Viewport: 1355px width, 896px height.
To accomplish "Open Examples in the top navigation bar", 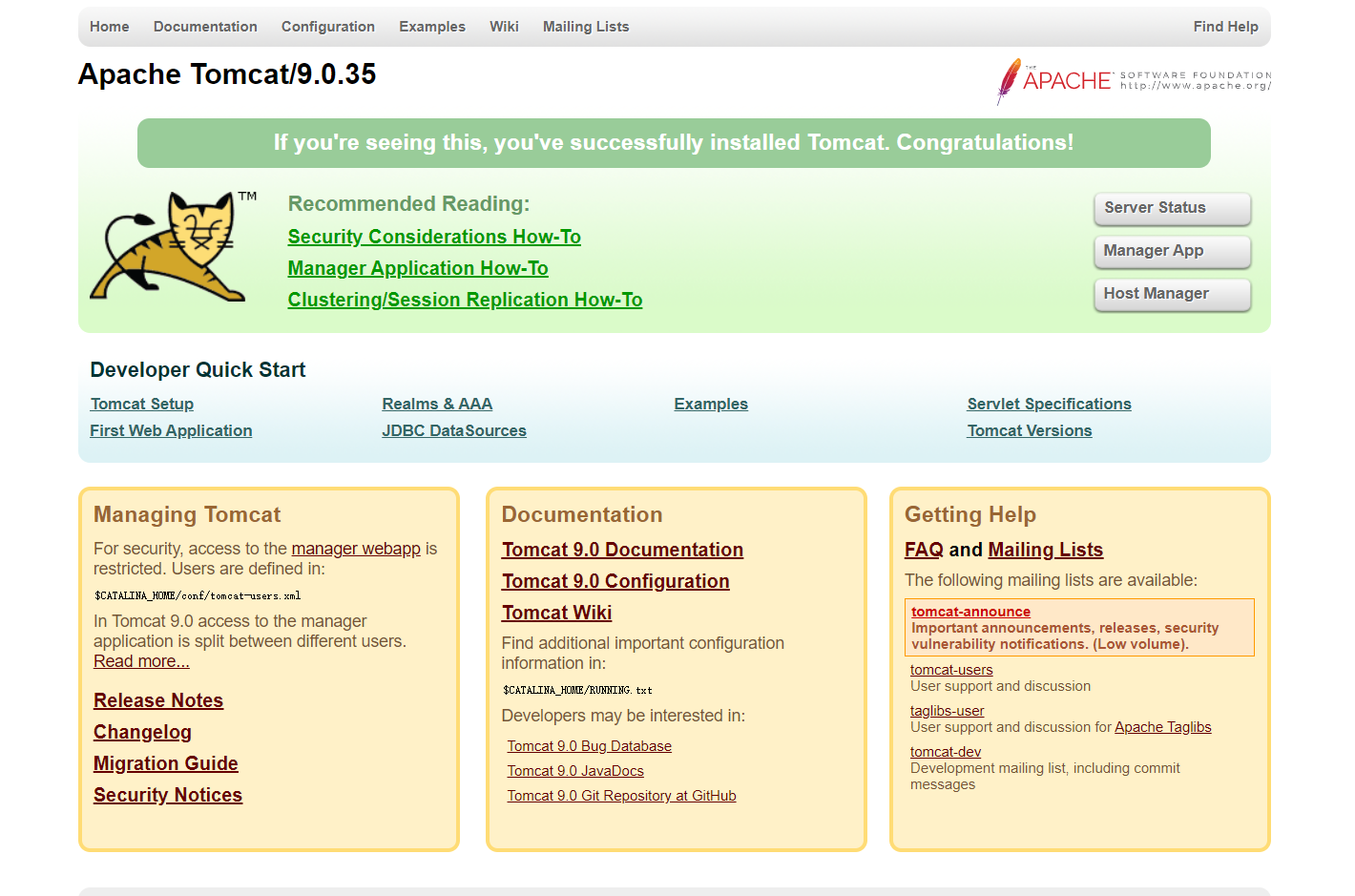I will pyautogui.click(x=432, y=27).
